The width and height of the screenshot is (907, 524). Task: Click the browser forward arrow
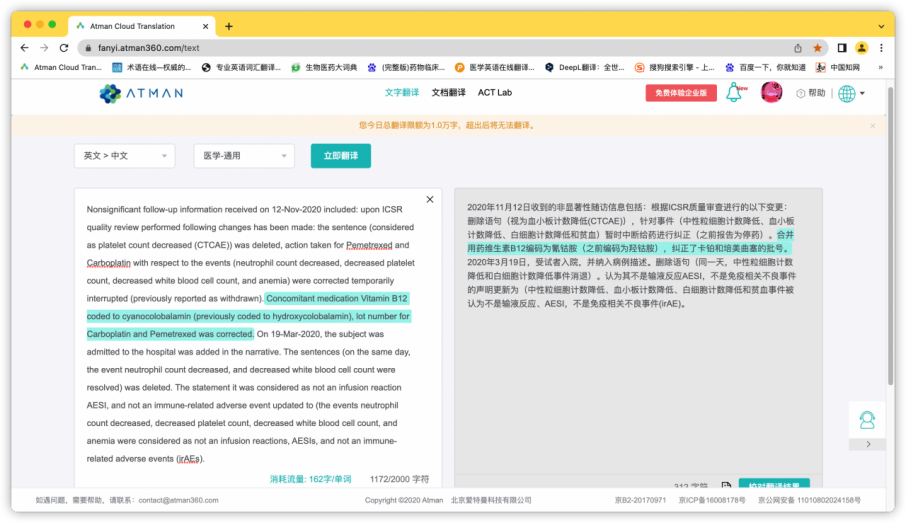click(44, 48)
